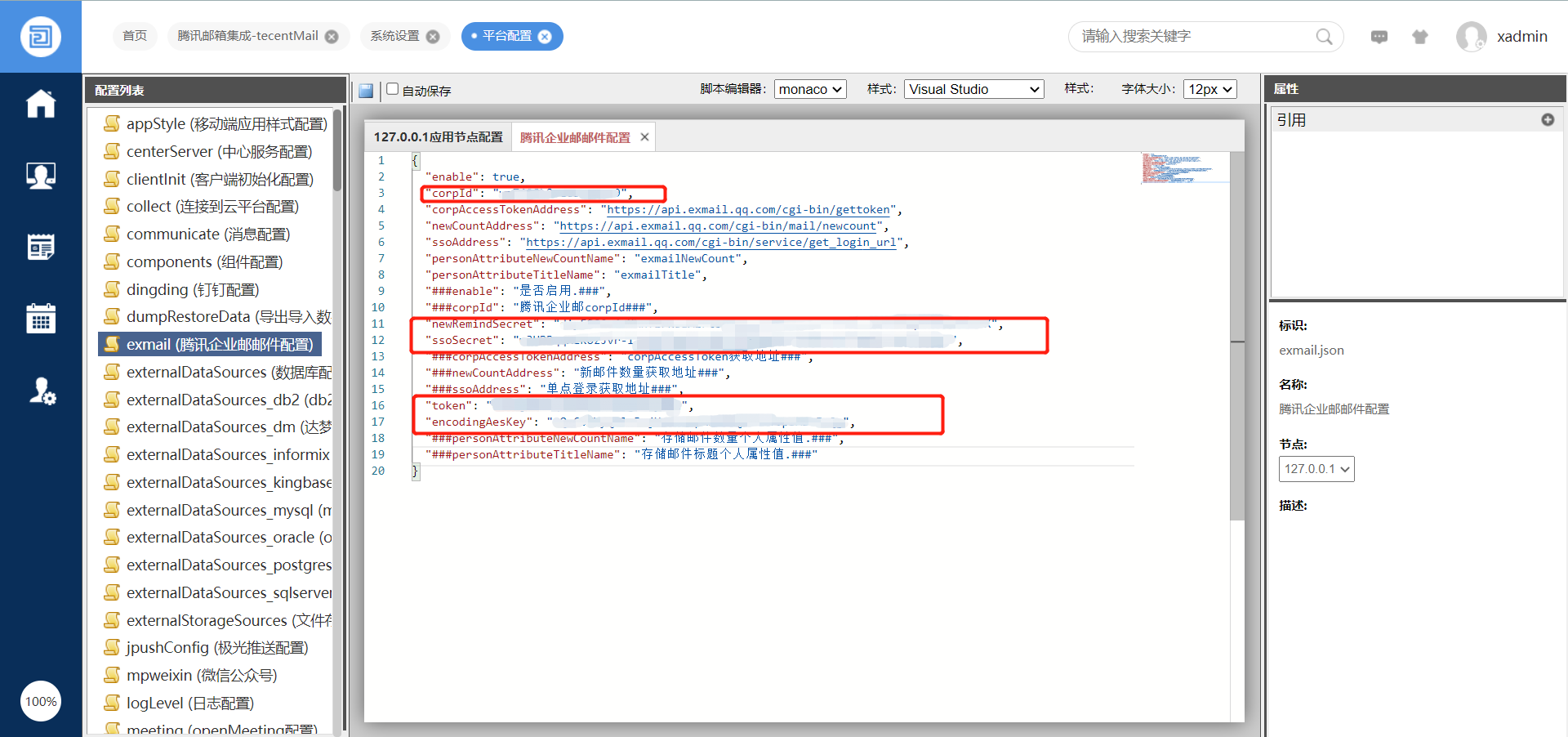Click the search magnifier icon

pos(1324,37)
